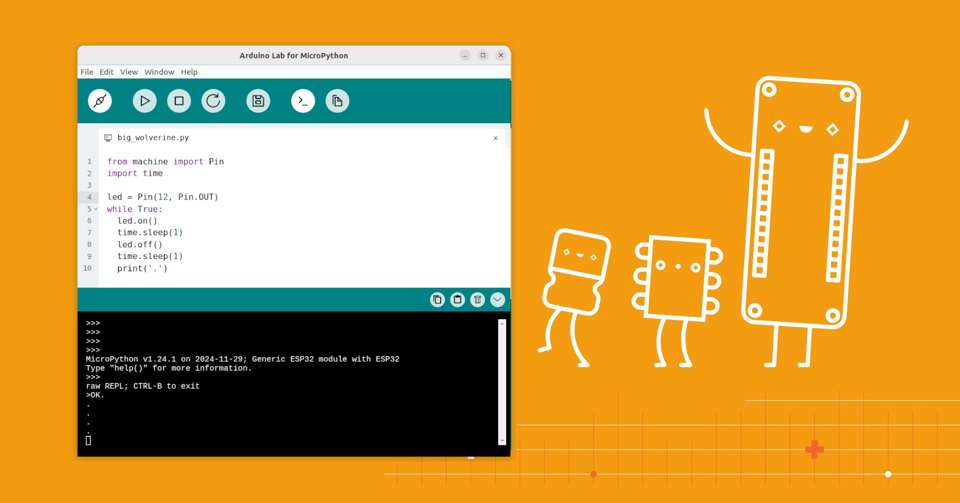The height and width of the screenshot is (503, 960).
Task: Copy terminal output icon
Action: (x=437, y=299)
